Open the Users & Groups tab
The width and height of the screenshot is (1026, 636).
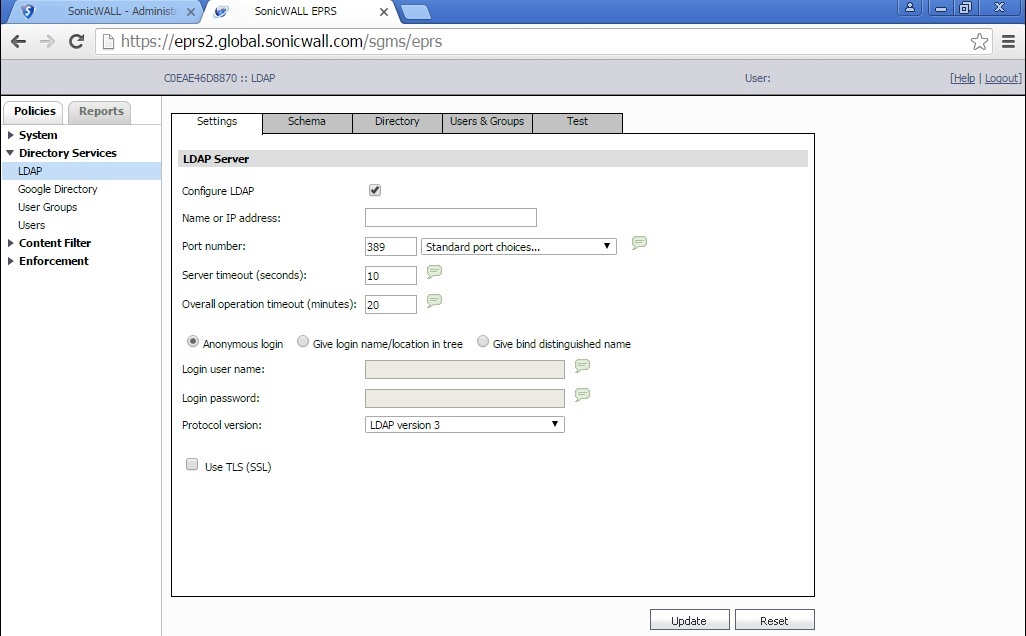tap(487, 122)
